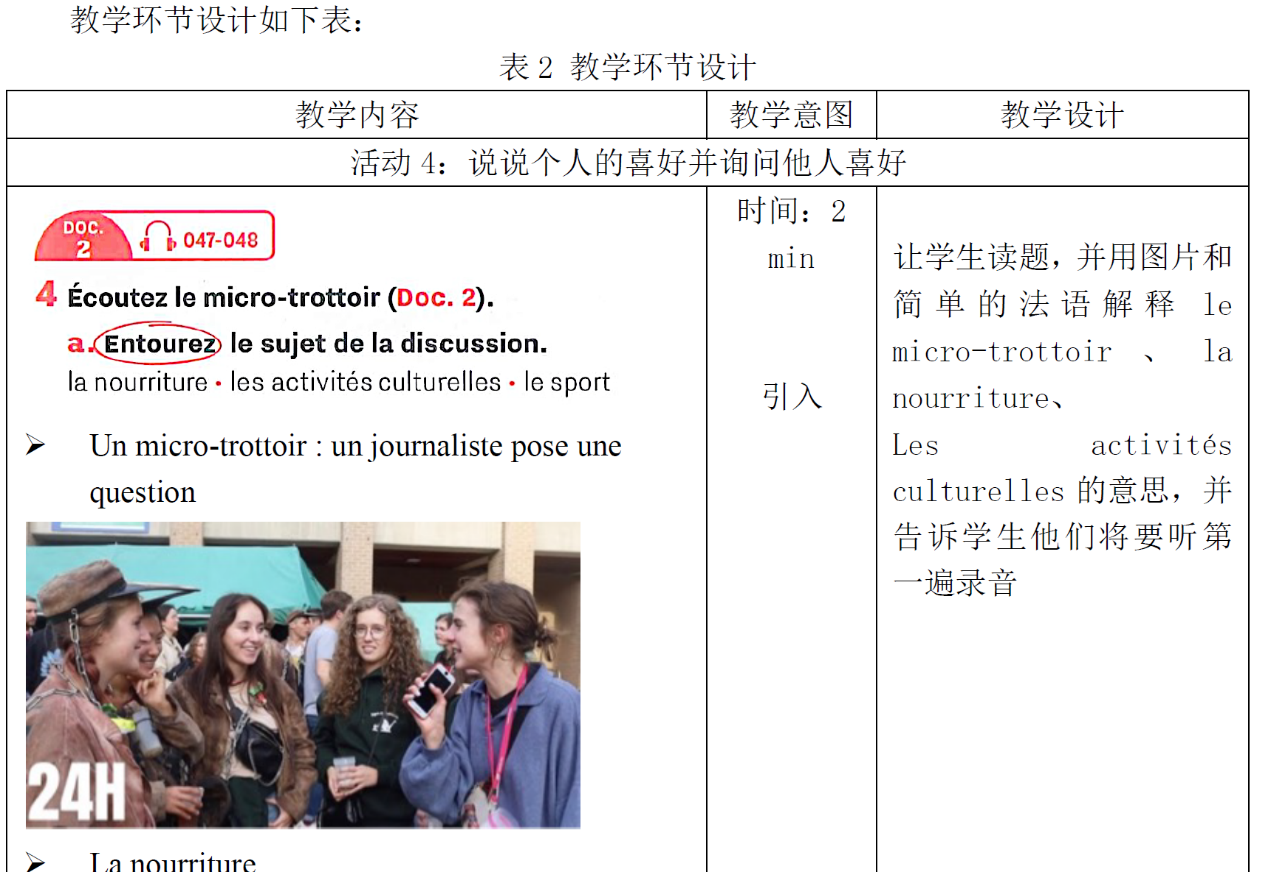Screen dimensions: 1271x872
Task: Click the large red exercise number 4
Action: tap(46, 295)
